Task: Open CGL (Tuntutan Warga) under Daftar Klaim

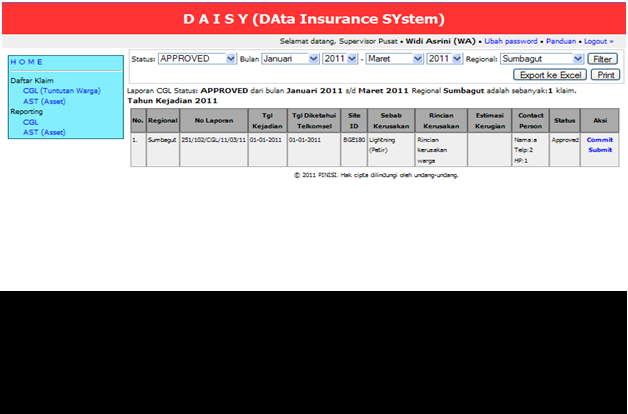Action: coord(62,91)
